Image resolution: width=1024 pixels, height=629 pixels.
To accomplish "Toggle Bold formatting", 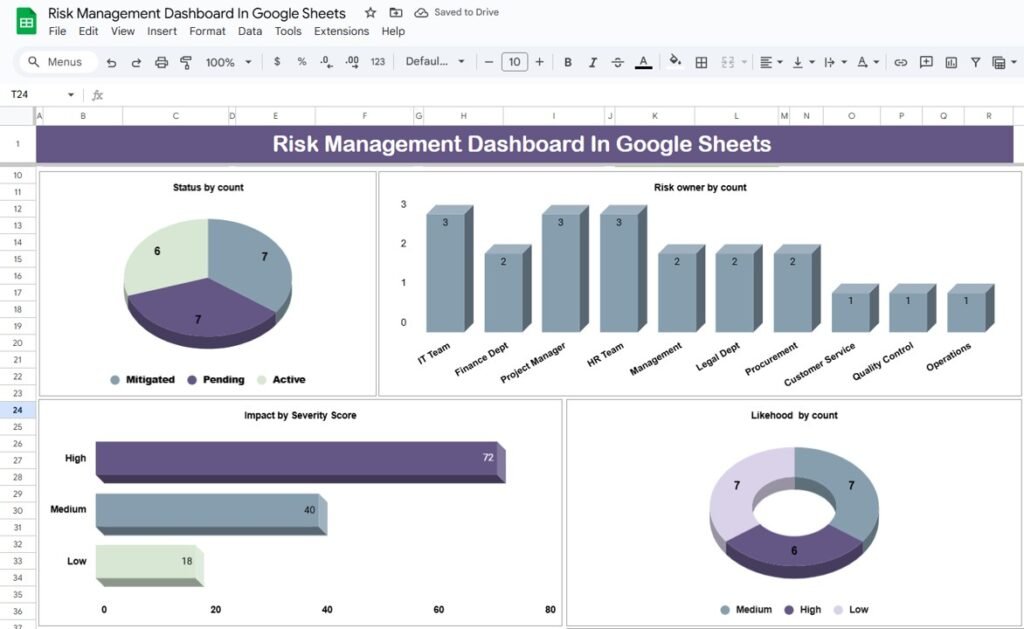I will coord(568,62).
